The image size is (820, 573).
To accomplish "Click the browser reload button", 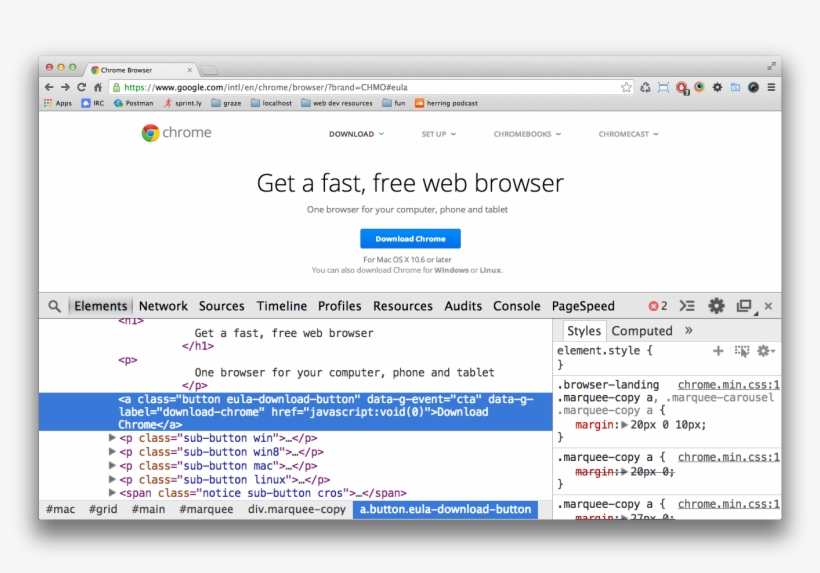I will 82,87.
